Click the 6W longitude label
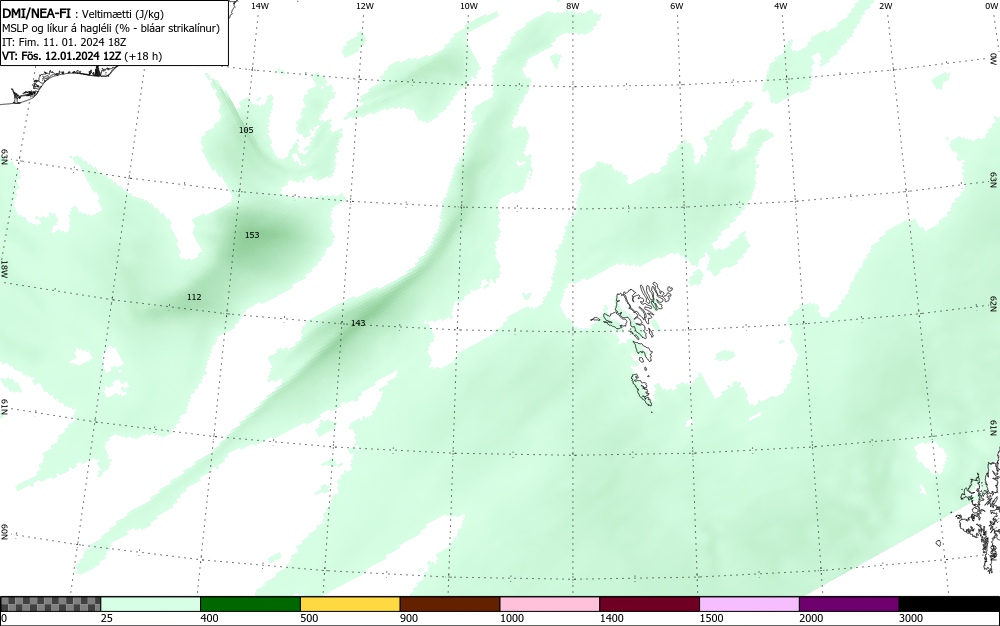Screen dimensions: 1000x626 click(x=677, y=6)
